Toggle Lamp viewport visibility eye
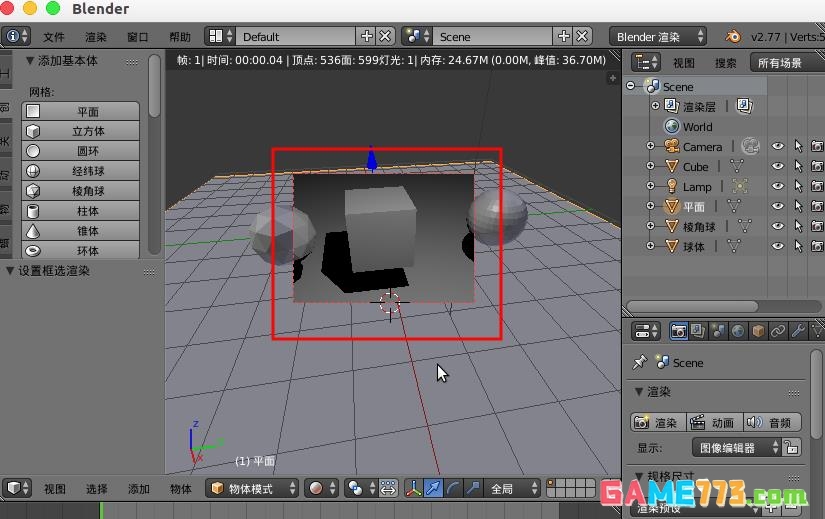This screenshot has height=519, width=825. click(x=778, y=186)
